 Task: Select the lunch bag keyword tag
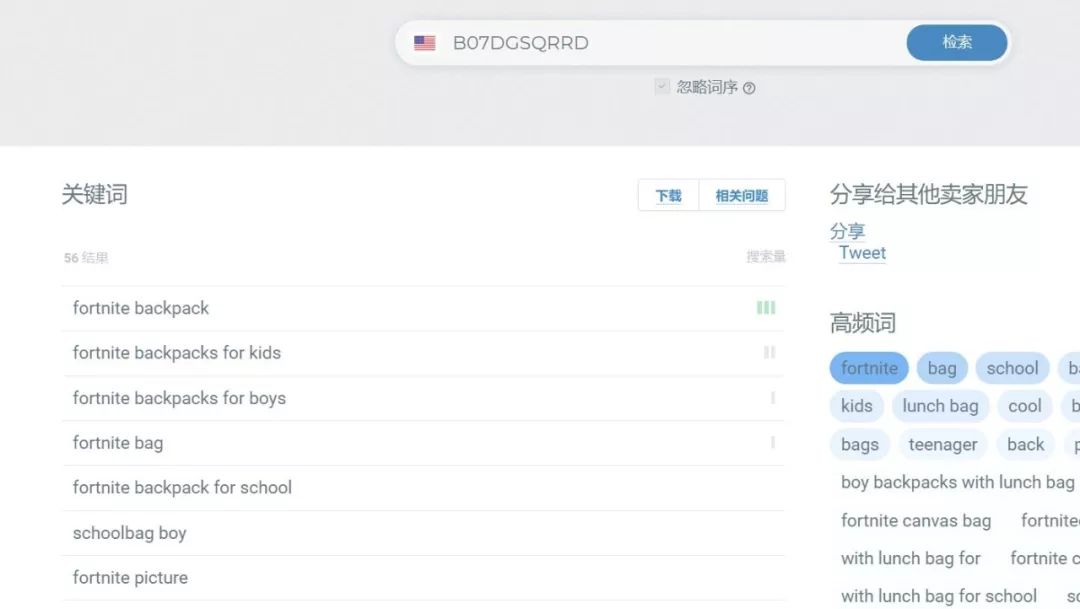[940, 406]
